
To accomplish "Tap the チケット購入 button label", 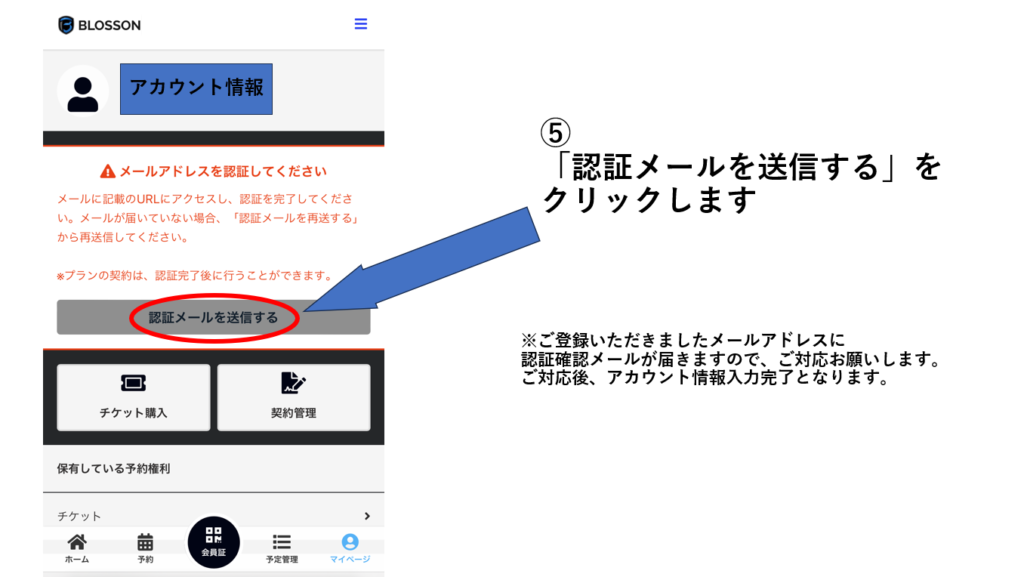I will [x=133, y=413].
